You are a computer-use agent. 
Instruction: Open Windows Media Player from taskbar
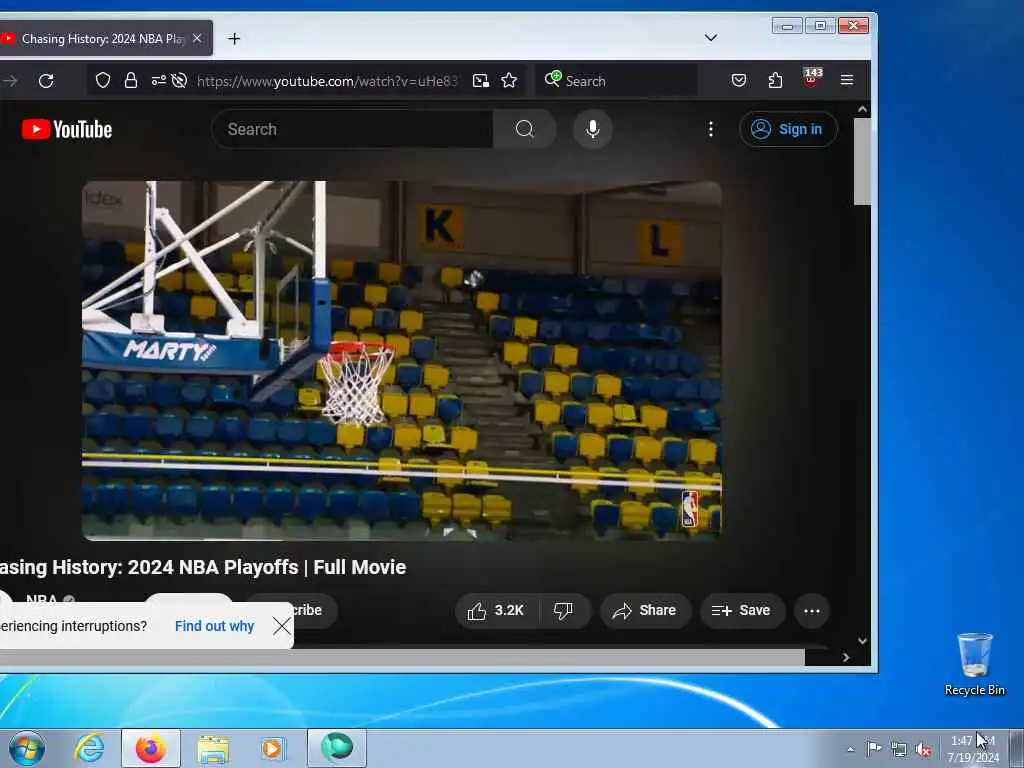273,748
